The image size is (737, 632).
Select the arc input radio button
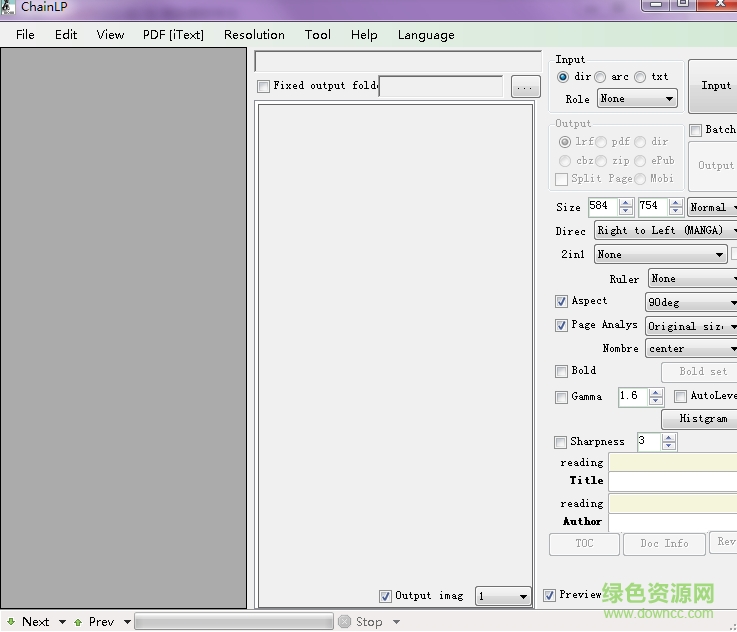[x=600, y=77]
